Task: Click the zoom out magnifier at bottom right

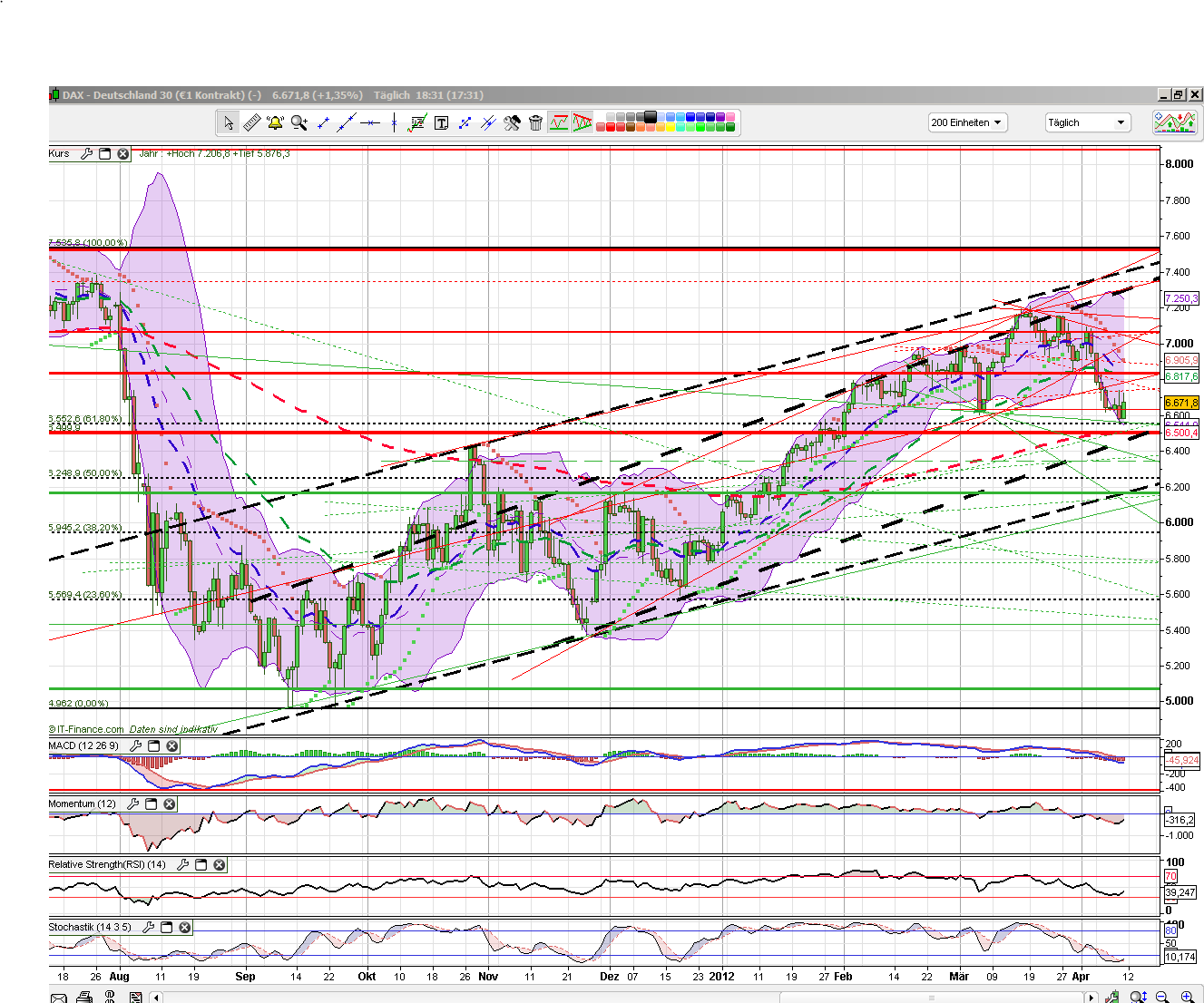Action: [x=1162, y=998]
